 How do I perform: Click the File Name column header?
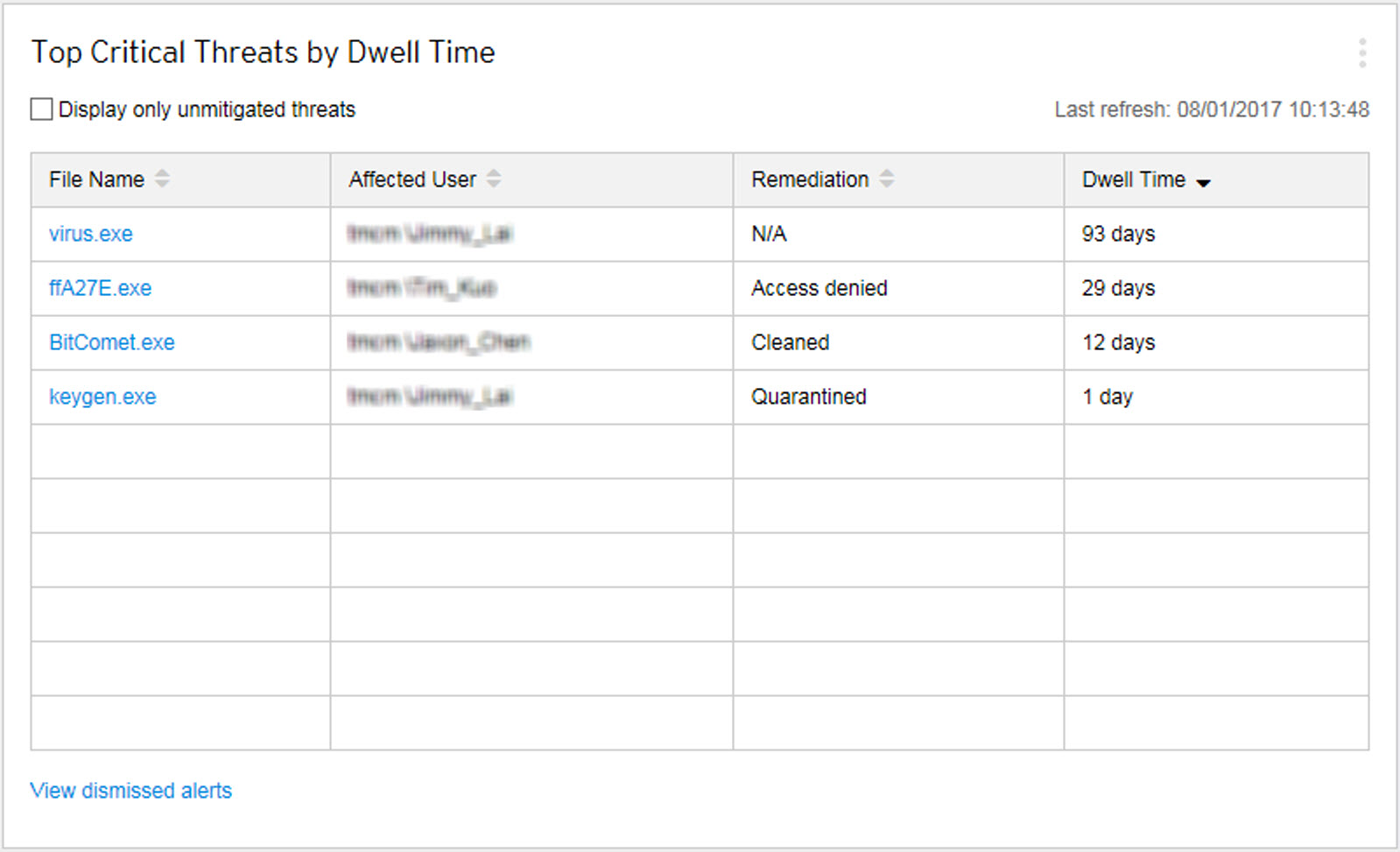click(96, 180)
